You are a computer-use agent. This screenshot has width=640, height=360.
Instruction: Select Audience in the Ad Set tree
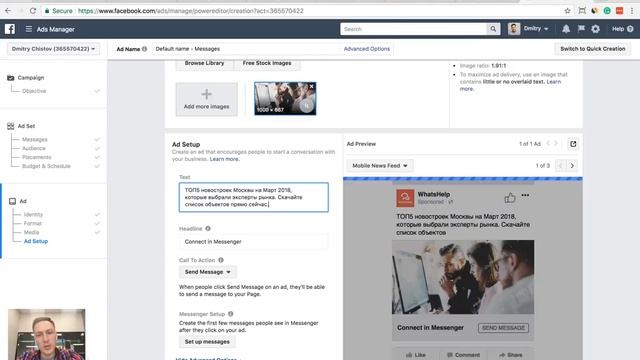coord(33,149)
